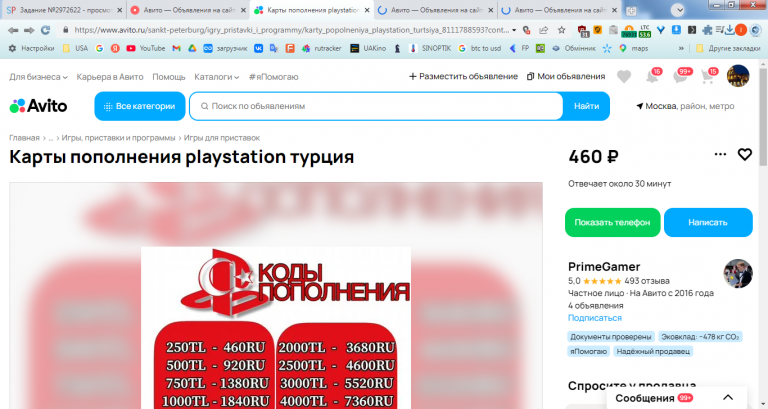Open the tab search dropdown arrow
768x409 pixels.
click(x=678, y=10)
